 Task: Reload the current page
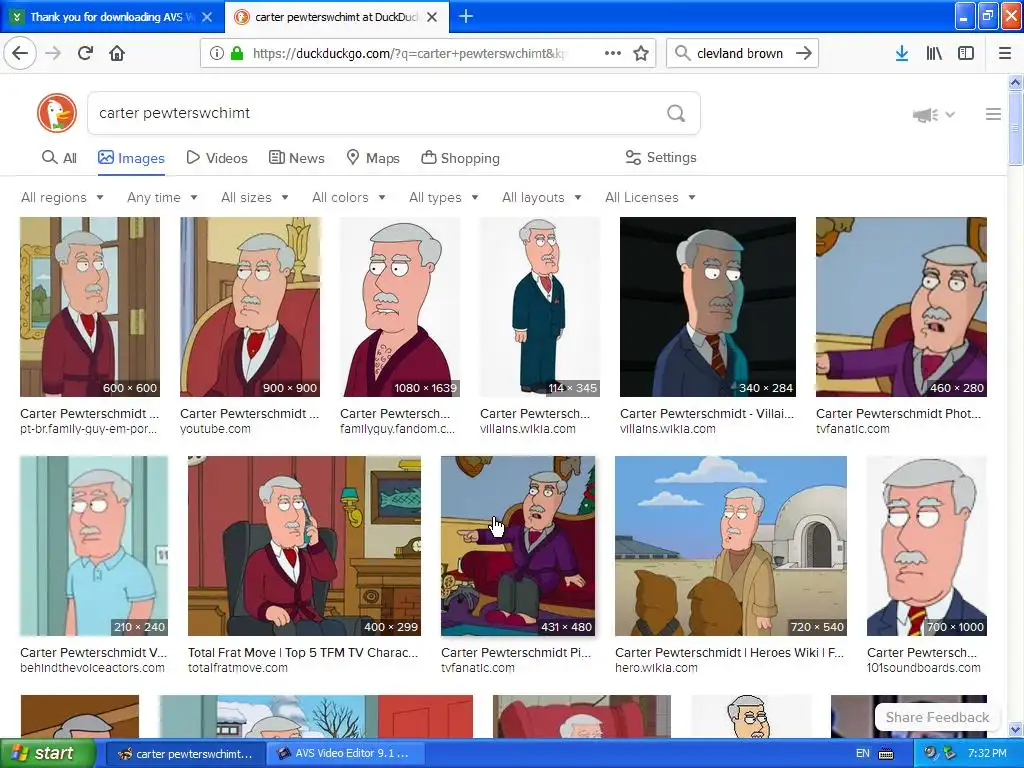(85, 53)
